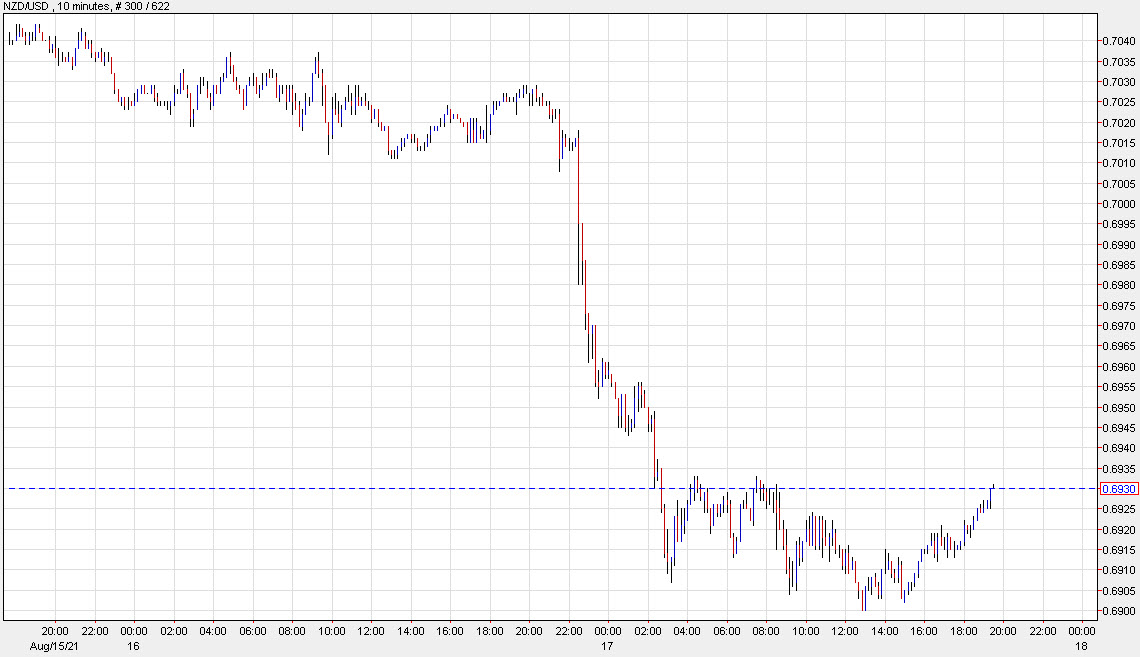
Task: Click the 0.6900 price axis label
Action: pyautogui.click(x=1118, y=611)
